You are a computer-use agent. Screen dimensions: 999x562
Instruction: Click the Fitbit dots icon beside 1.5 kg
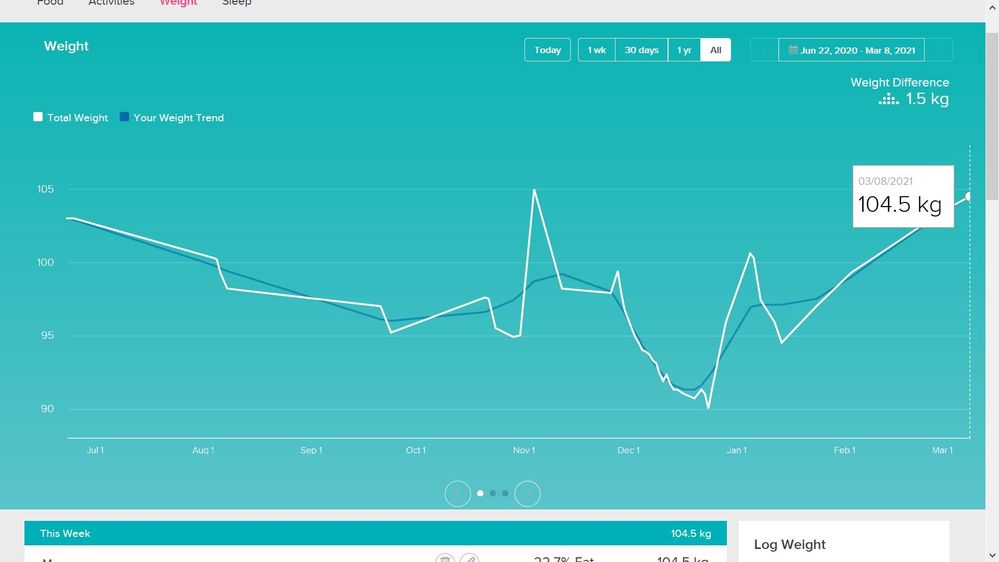(x=888, y=99)
